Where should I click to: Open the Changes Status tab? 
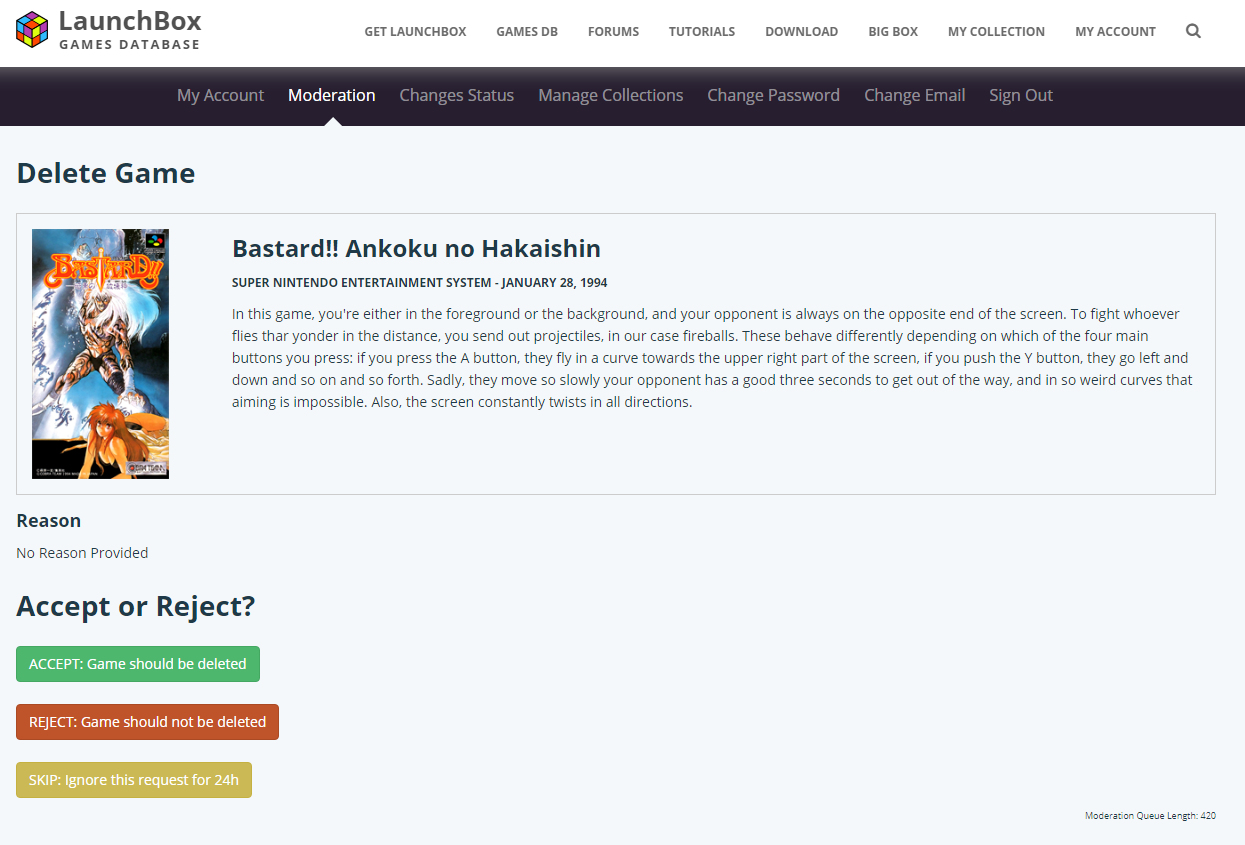pos(456,95)
